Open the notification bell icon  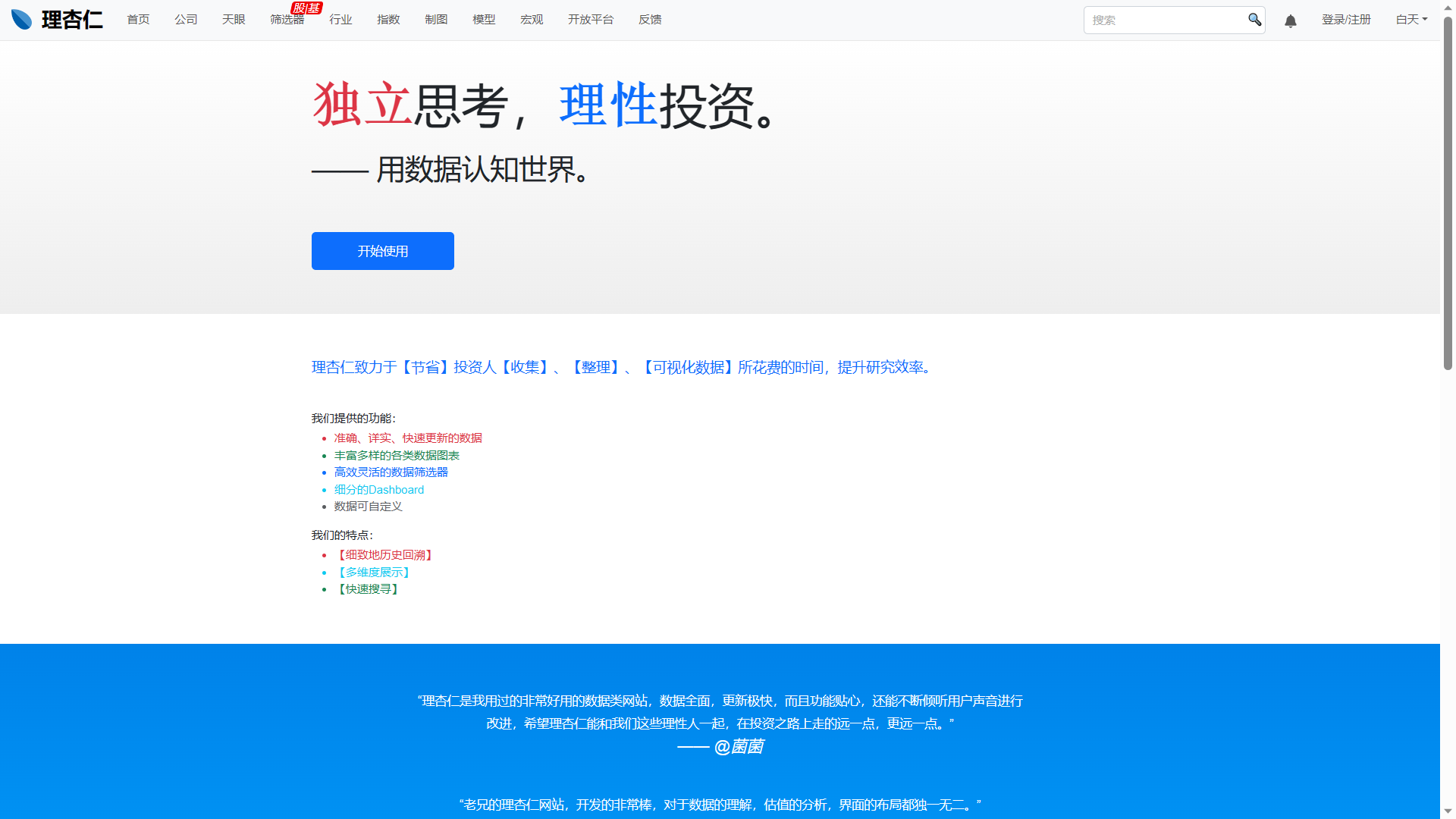[x=1291, y=20]
